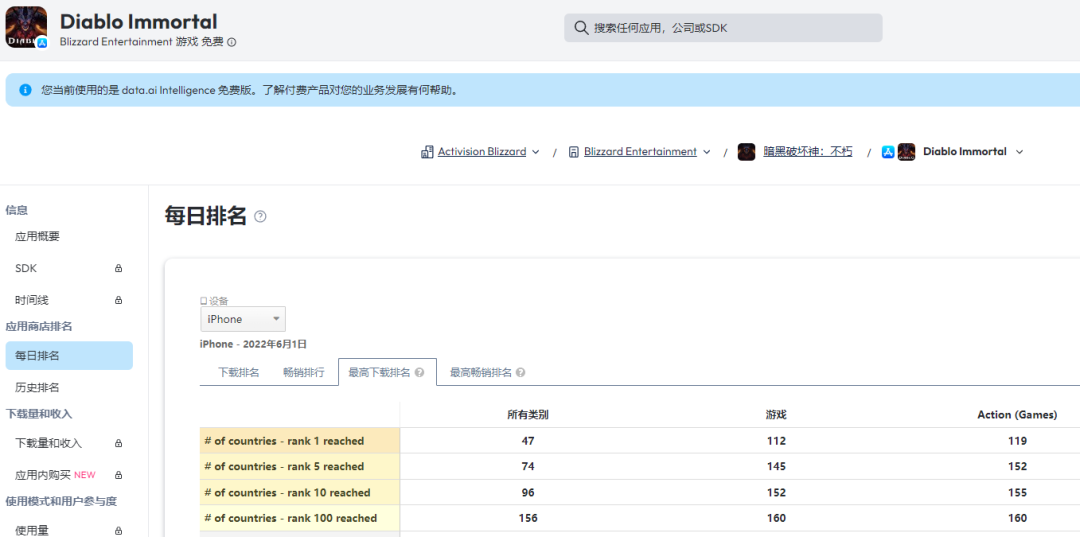Click the App Store icon in breadcrumb
Screen dimensions: 1080x537
coord(888,151)
